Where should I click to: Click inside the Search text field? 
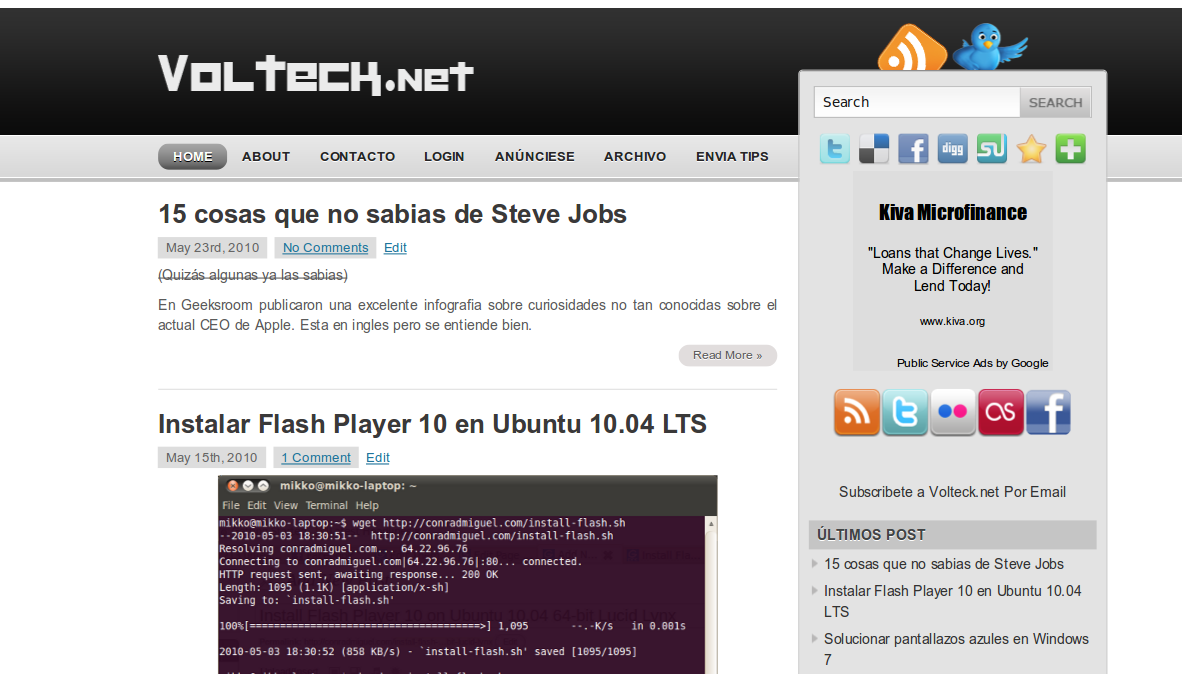point(916,102)
